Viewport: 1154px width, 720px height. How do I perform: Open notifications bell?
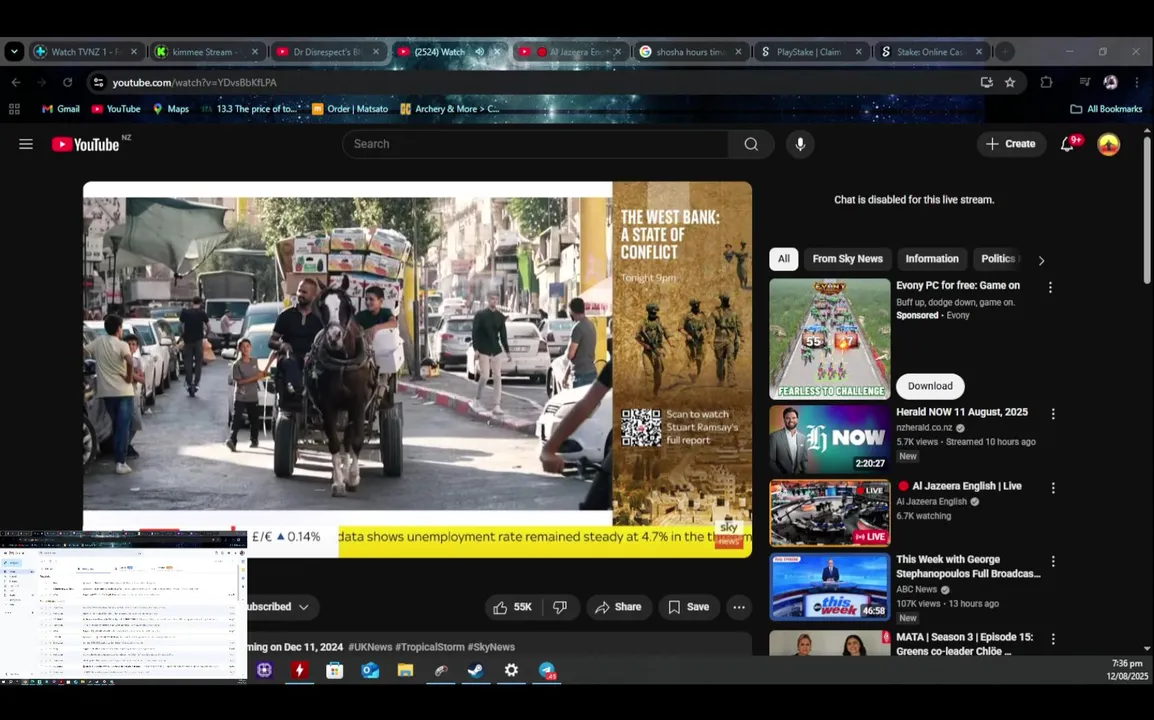(1067, 144)
